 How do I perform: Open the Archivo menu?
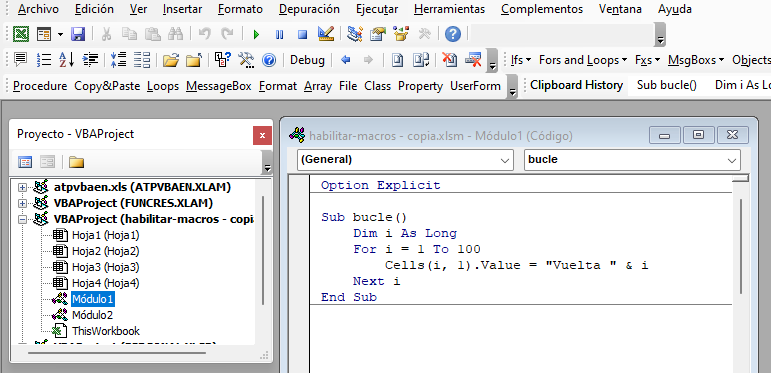pos(38,9)
